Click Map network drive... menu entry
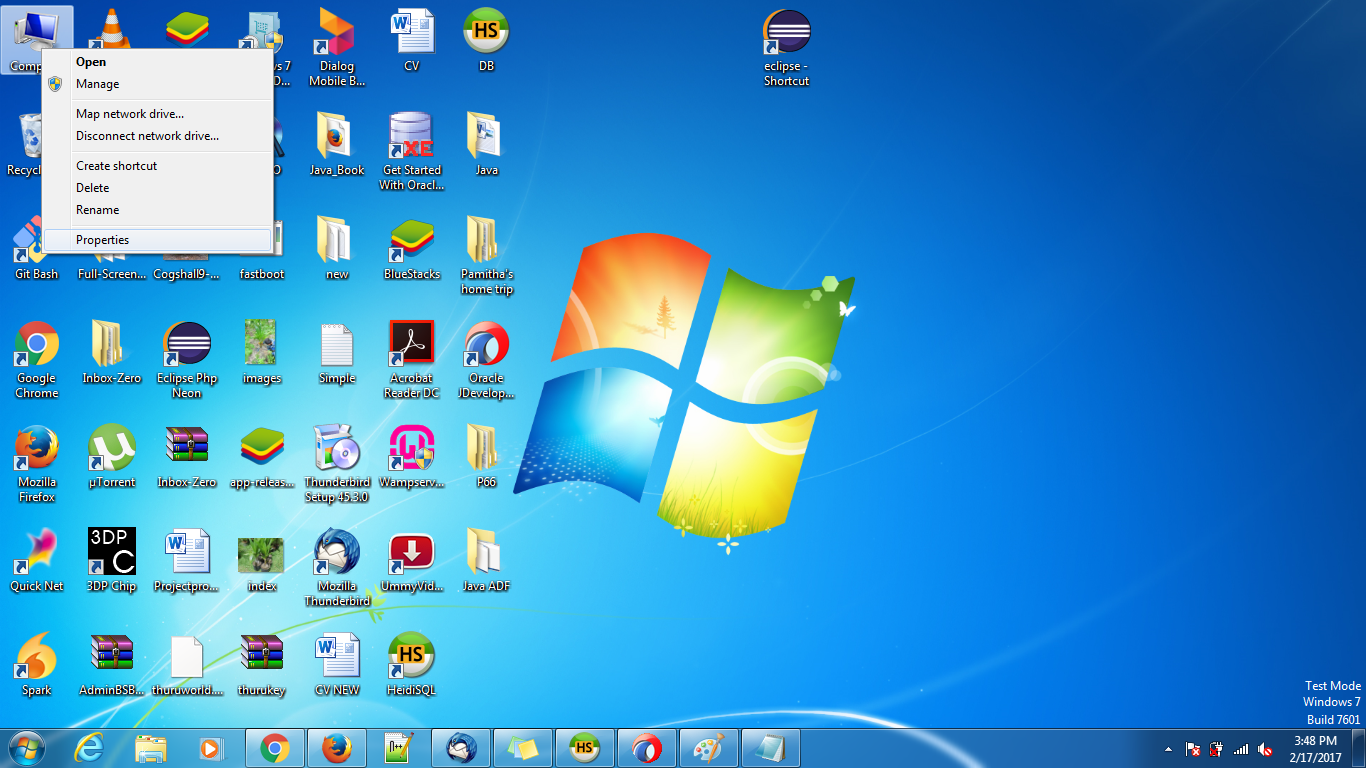Image resolution: width=1366 pixels, height=768 pixels. coord(158,114)
